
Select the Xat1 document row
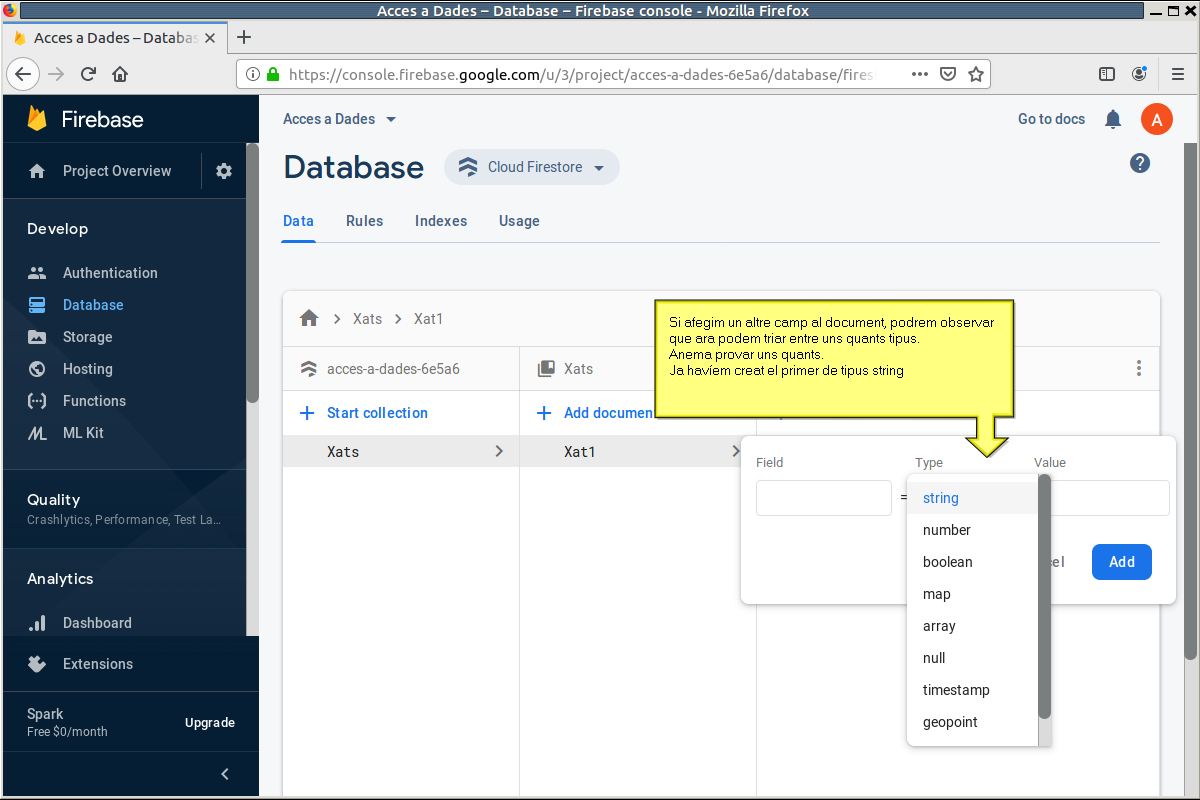click(638, 451)
